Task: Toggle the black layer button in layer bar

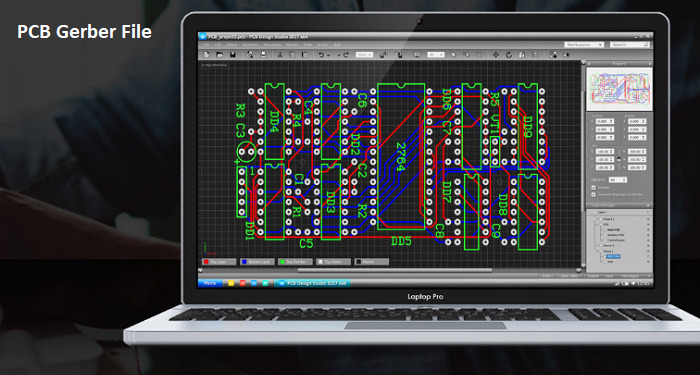Action: [x=372, y=262]
